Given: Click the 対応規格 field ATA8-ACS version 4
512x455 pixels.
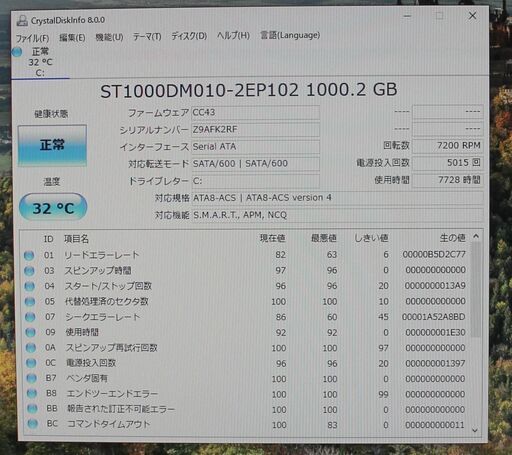Looking at the screenshot, I should coord(338,198).
